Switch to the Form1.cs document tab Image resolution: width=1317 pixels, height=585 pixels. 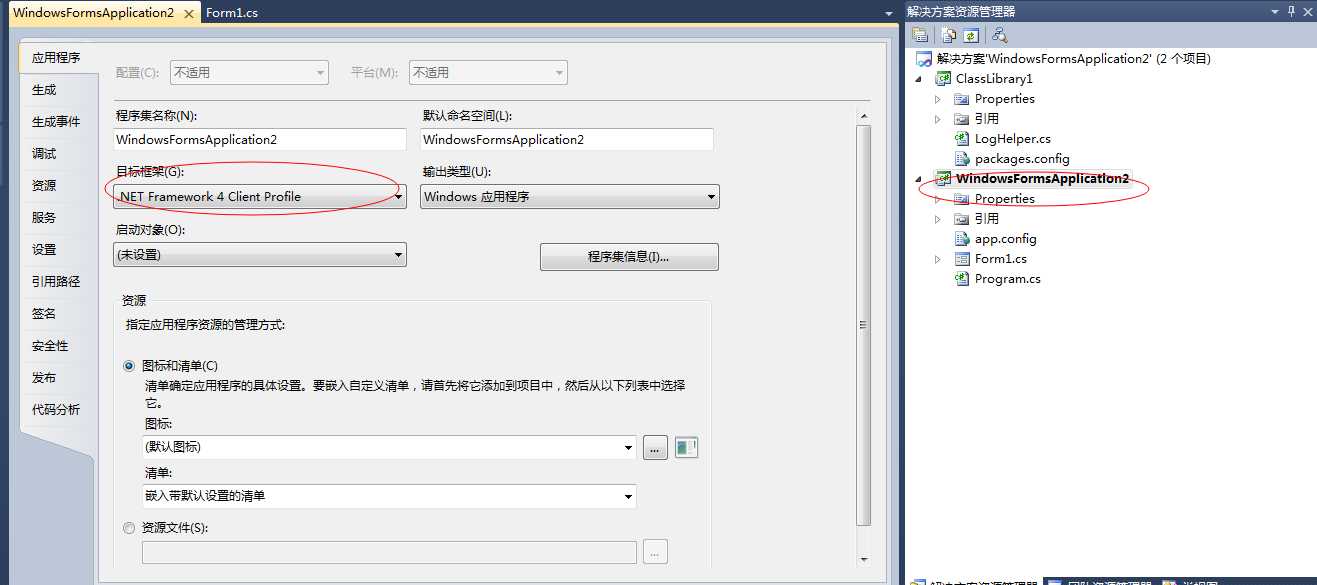(231, 13)
